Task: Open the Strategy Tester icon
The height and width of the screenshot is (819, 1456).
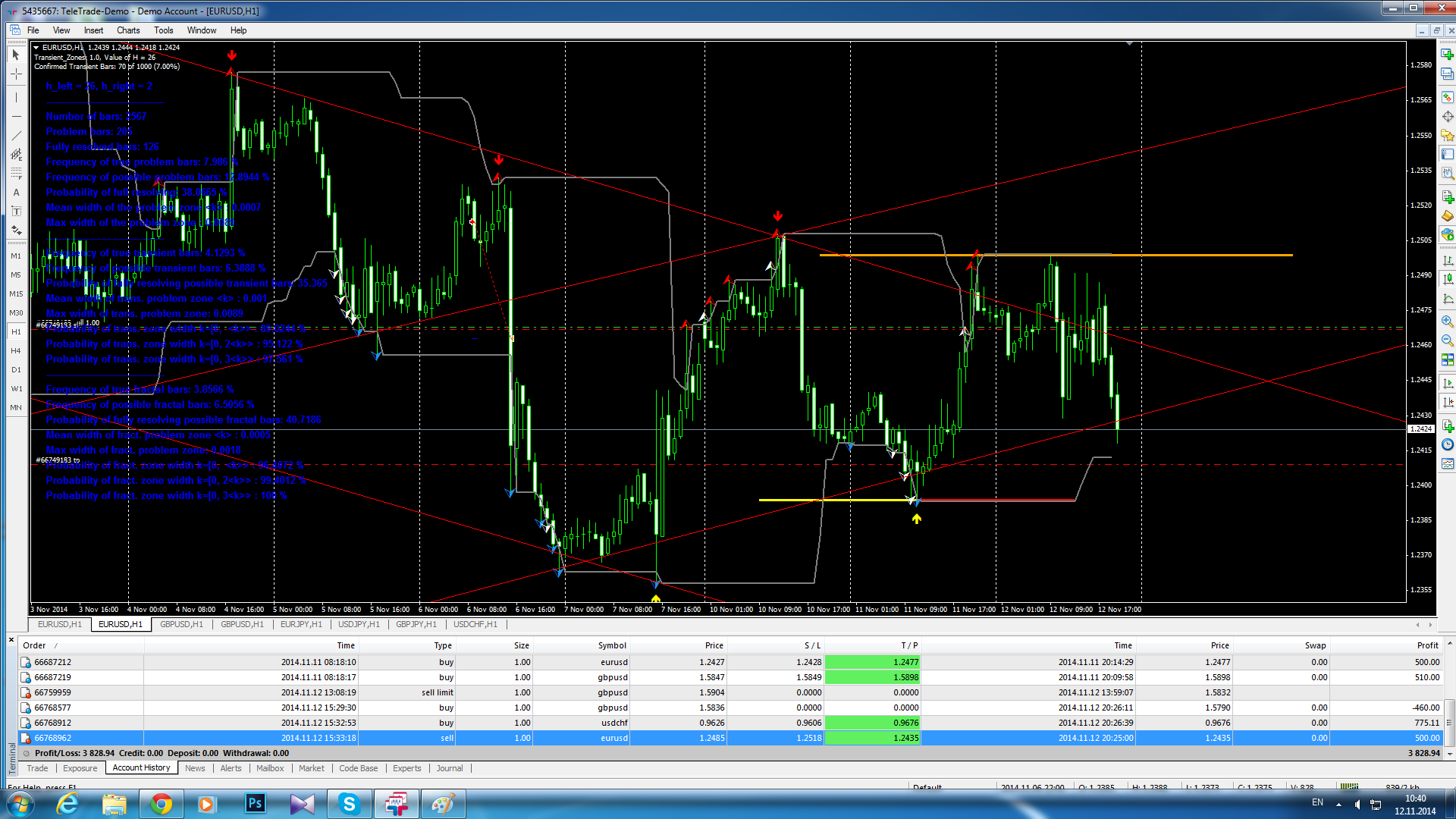Action: pyautogui.click(x=1447, y=174)
